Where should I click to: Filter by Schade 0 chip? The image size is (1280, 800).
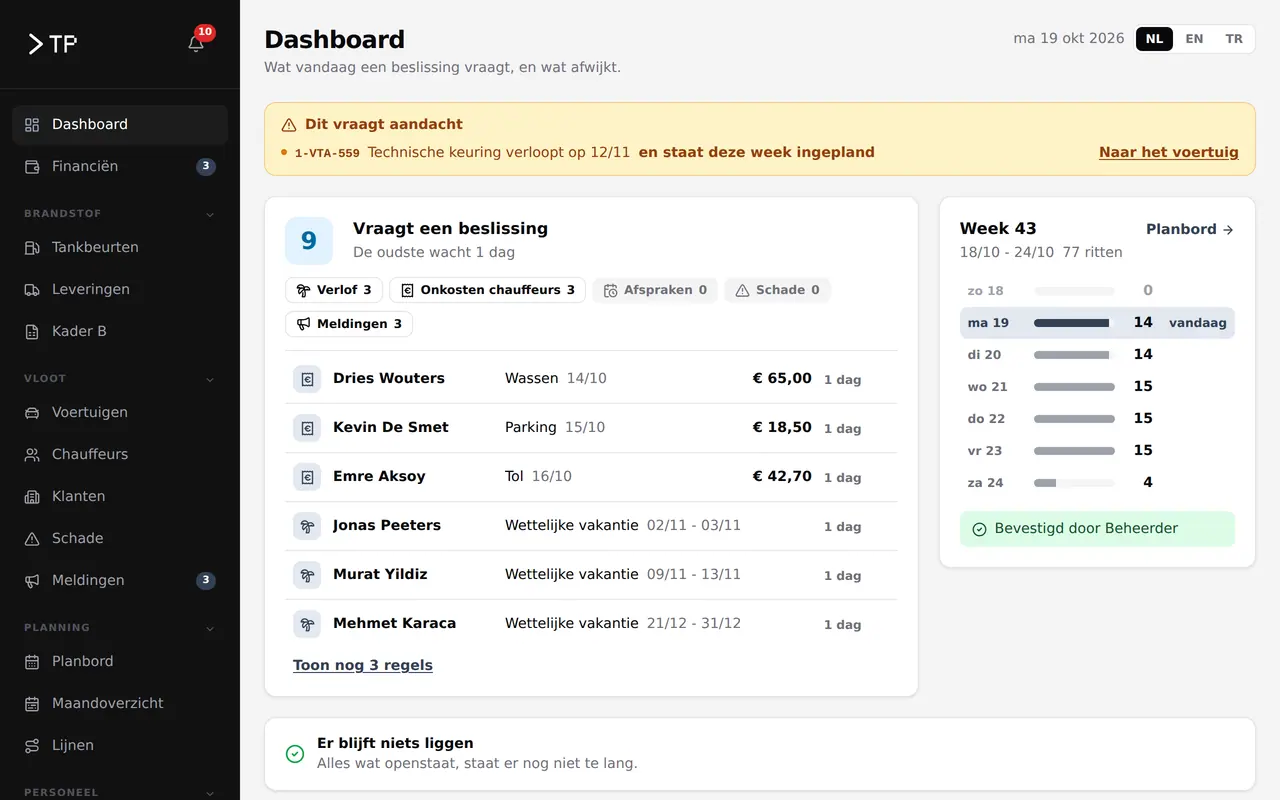tap(777, 290)
